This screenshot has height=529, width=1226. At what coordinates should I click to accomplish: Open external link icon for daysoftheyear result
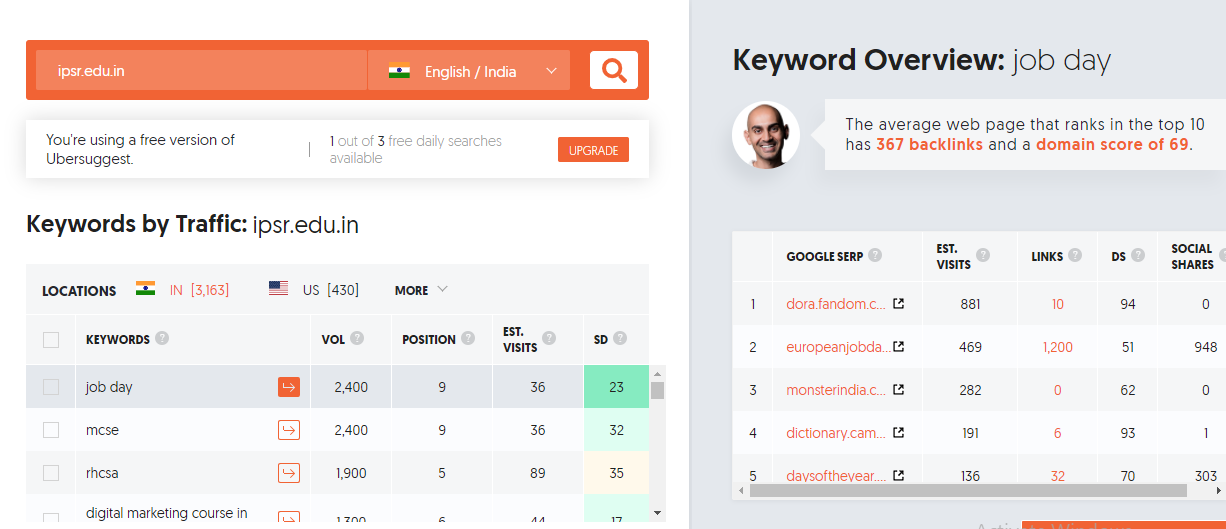coord(898,476)
